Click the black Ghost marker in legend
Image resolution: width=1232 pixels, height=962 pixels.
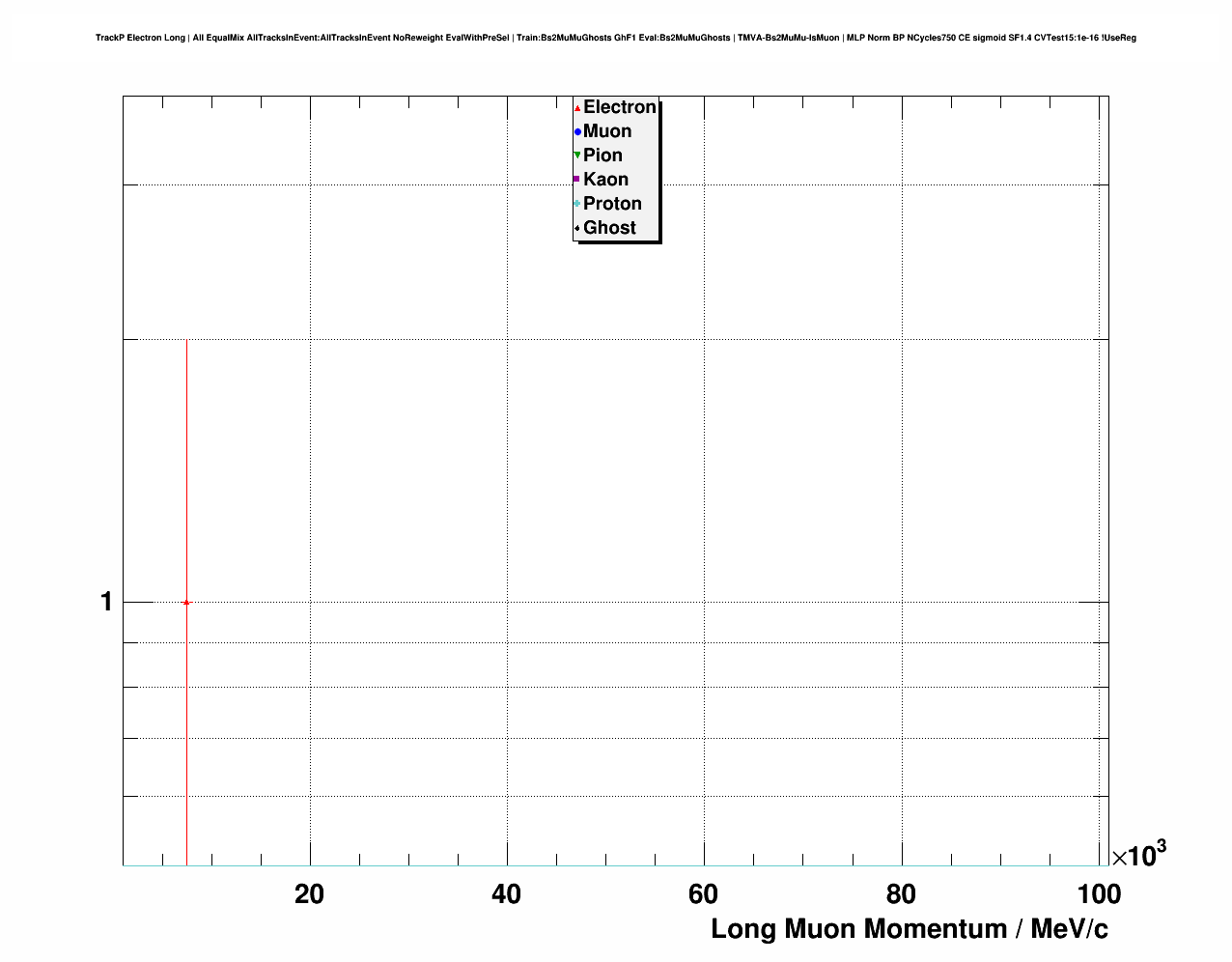[x=577, y=228]
